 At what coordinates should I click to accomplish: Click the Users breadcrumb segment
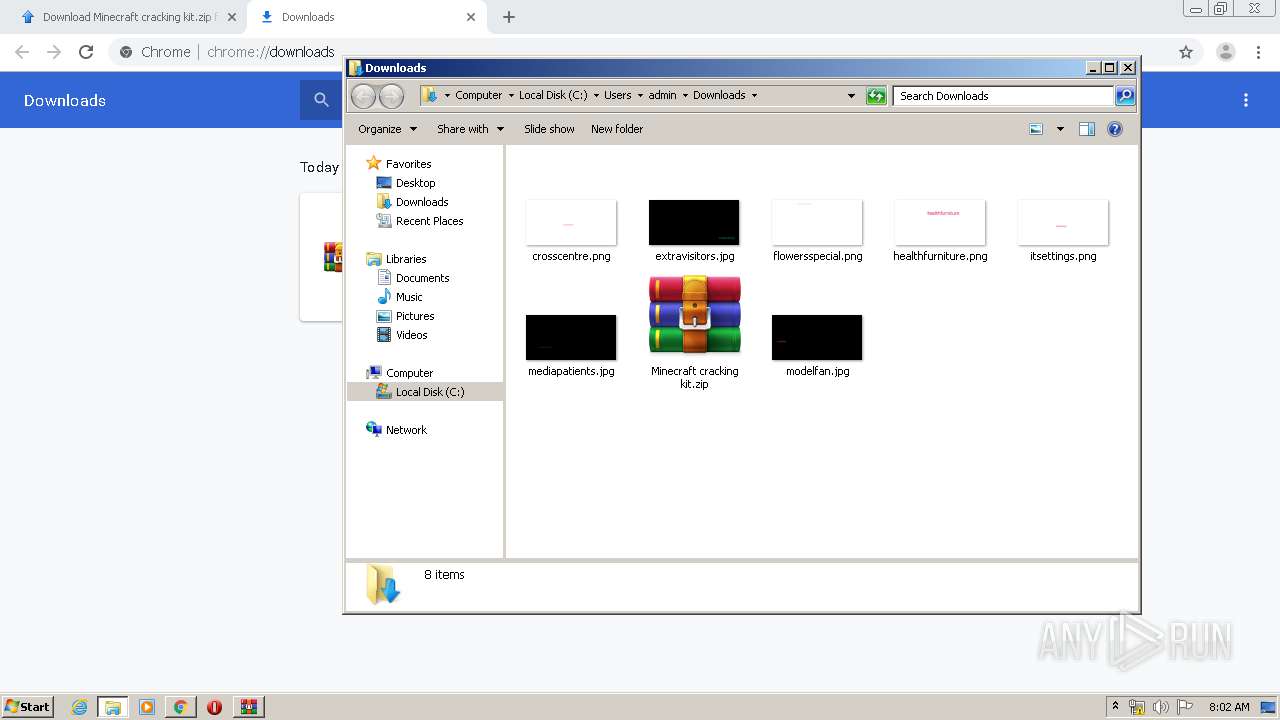[617, 96]
